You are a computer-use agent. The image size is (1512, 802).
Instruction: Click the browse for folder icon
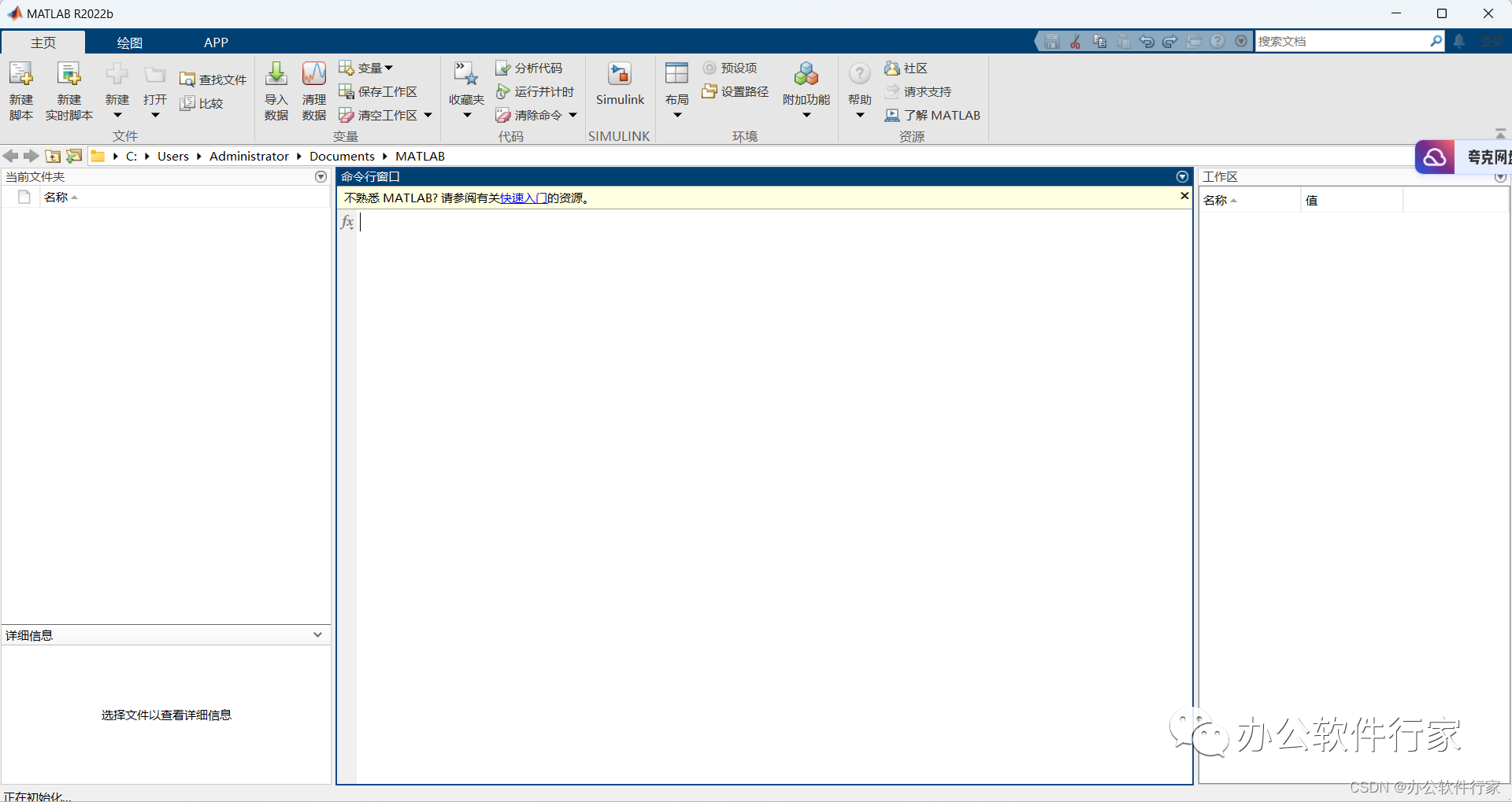tap(74, 156)
